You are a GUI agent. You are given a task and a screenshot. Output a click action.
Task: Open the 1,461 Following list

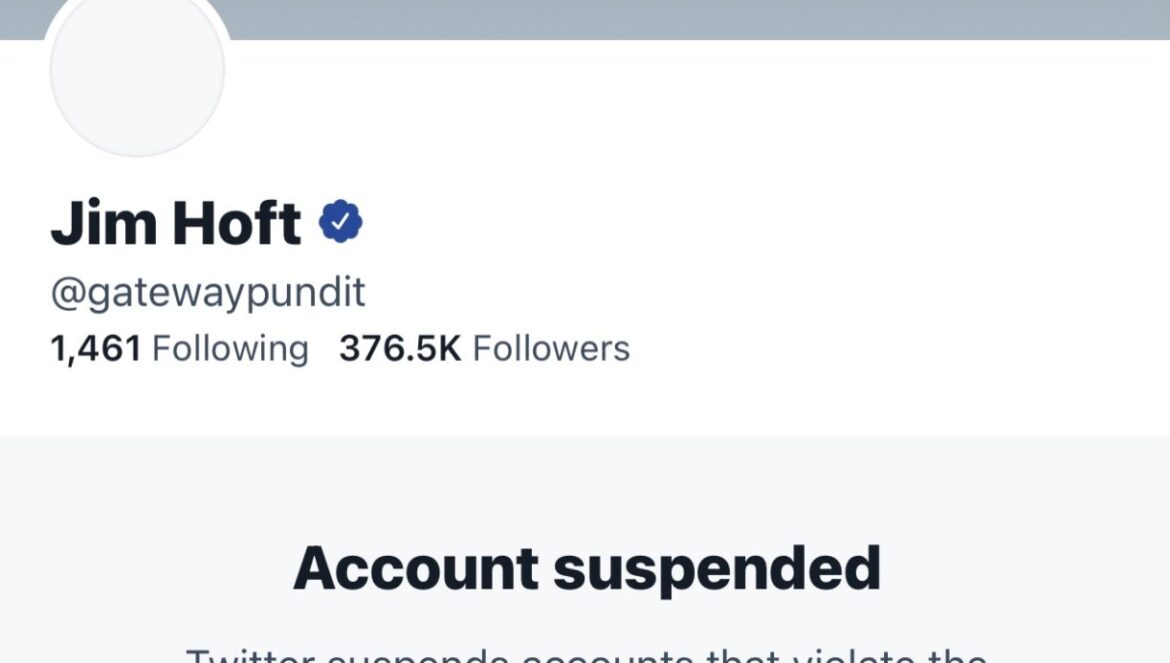click(179, 349)
